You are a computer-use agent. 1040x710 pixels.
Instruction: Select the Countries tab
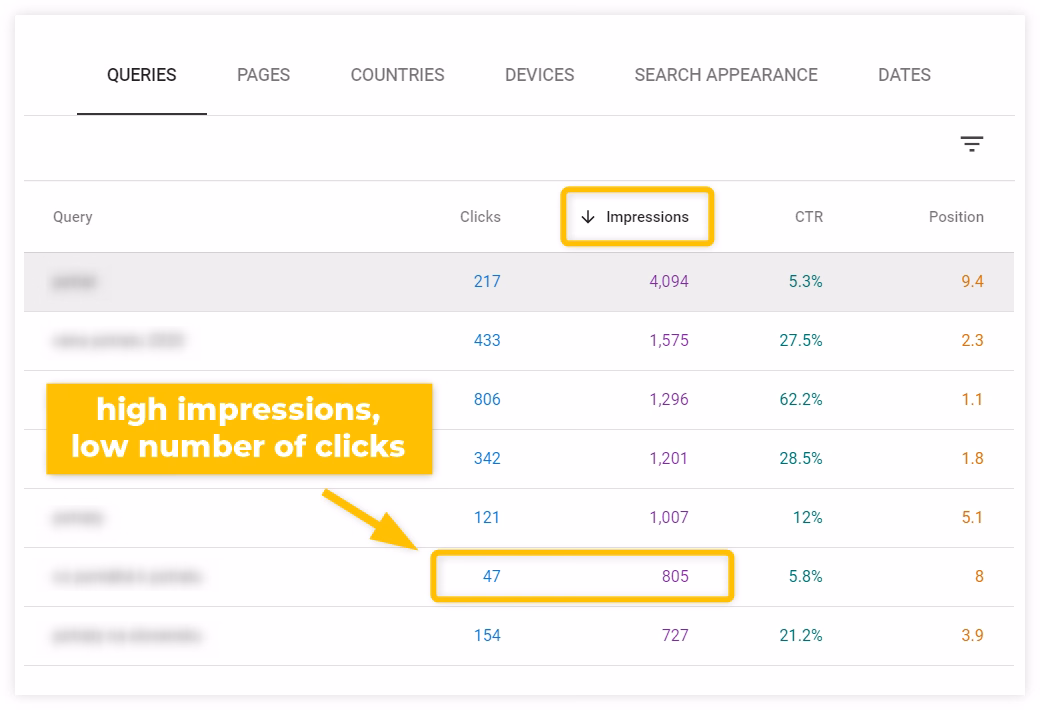(x=397, y=75)
